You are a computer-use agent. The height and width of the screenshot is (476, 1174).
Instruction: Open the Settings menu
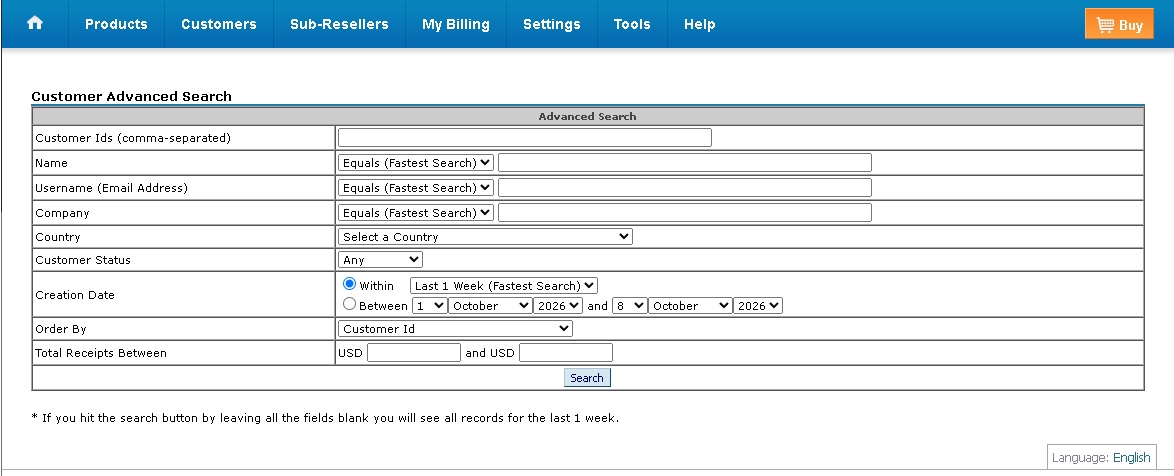click(552, 24)
